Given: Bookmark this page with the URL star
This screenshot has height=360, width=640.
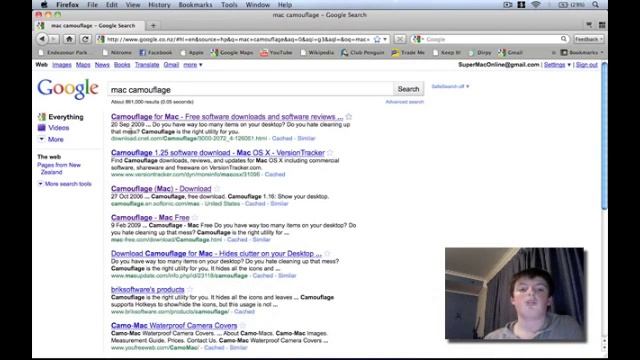Looking at the screenshot, I should (377, 39).
